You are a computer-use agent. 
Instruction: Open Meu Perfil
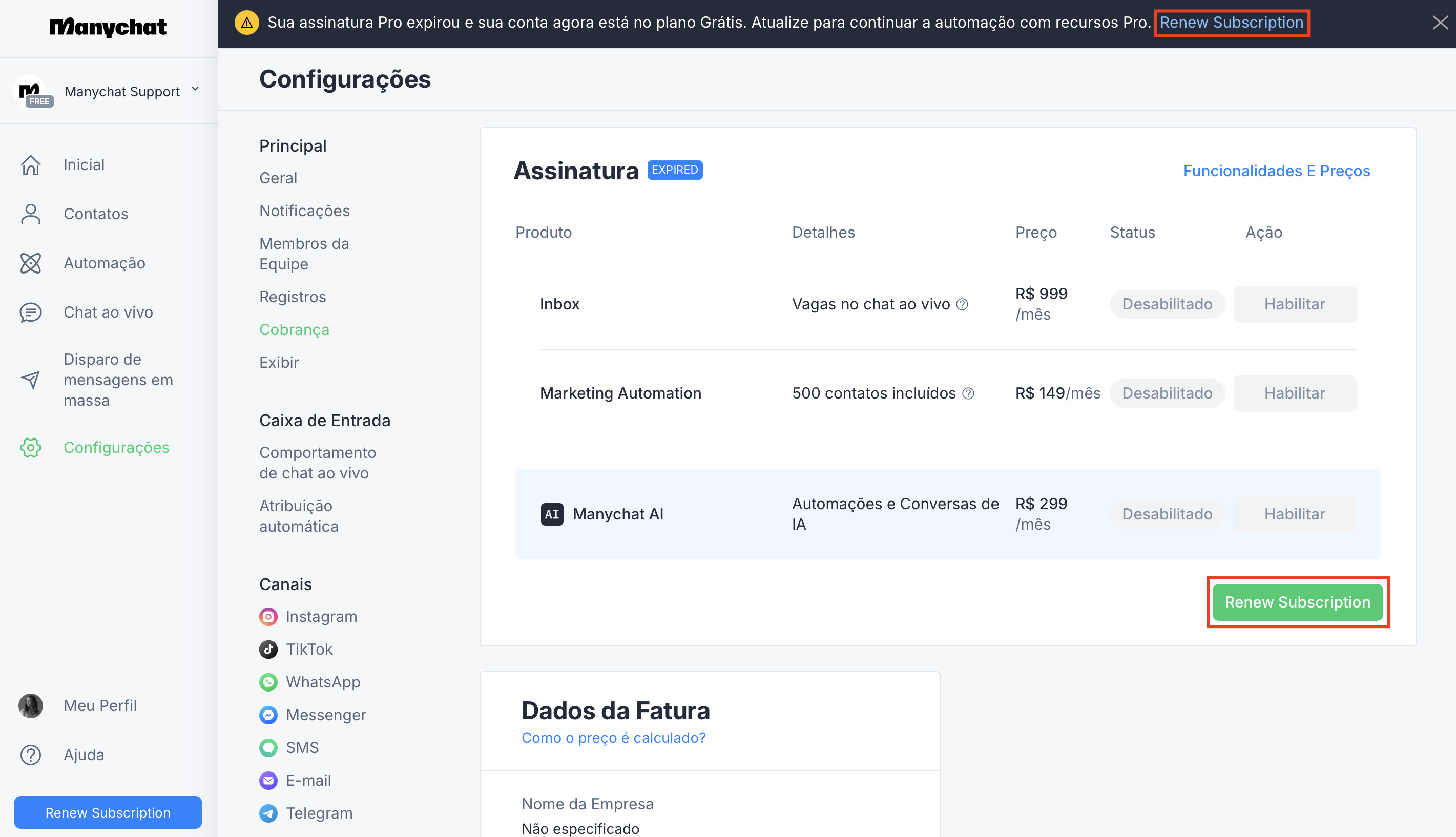point(100,705)
